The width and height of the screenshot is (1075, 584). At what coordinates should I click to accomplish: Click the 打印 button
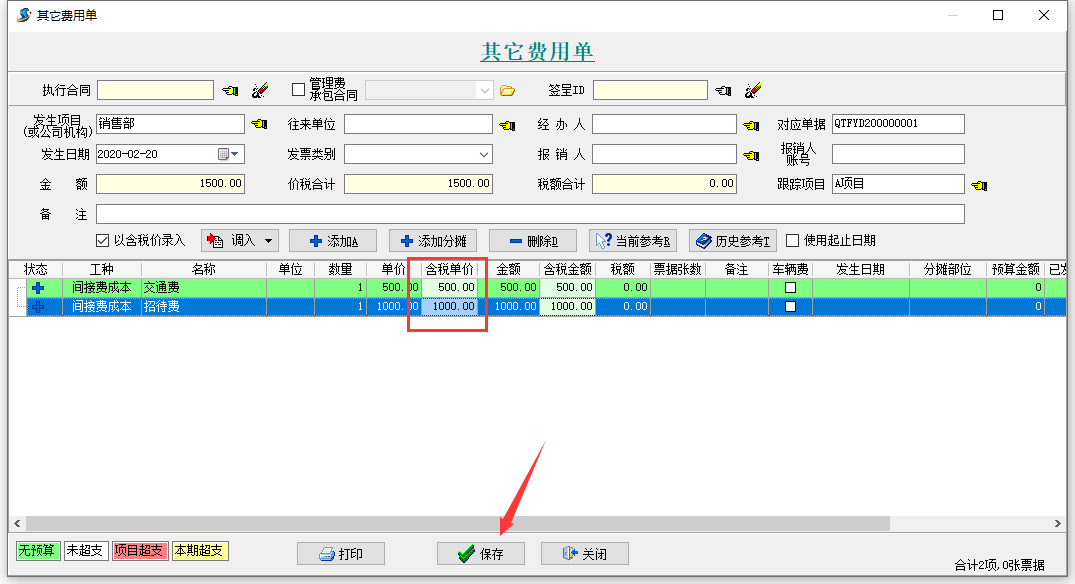(x=341, y=553)
